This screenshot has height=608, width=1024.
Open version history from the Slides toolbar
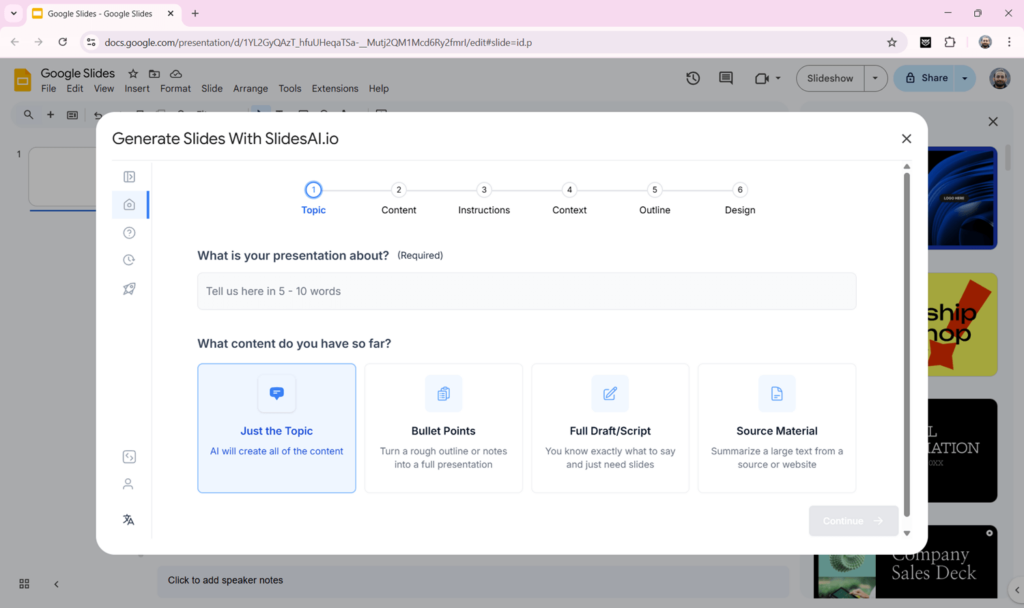[692, 77]
